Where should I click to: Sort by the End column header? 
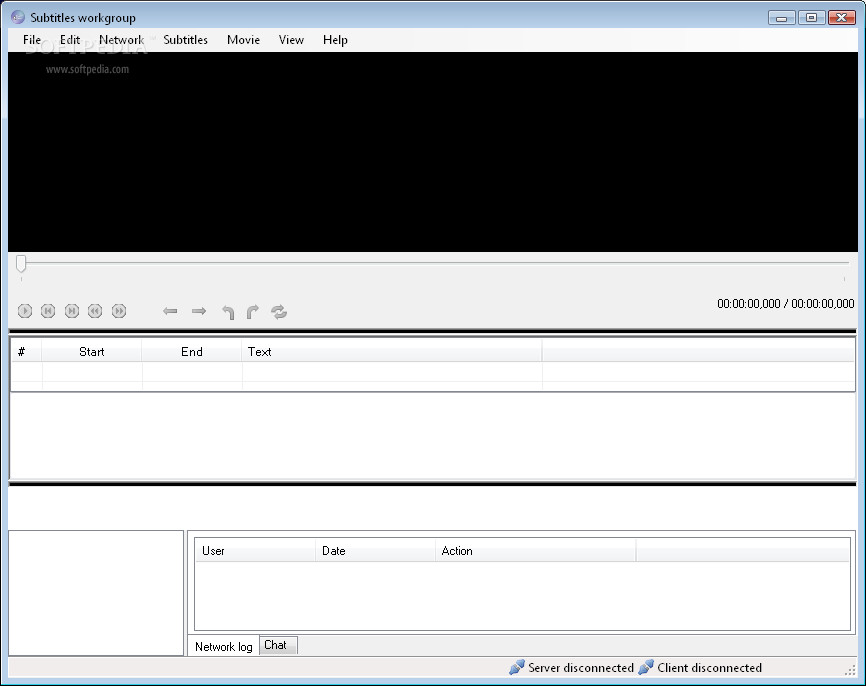click(192, 351)
